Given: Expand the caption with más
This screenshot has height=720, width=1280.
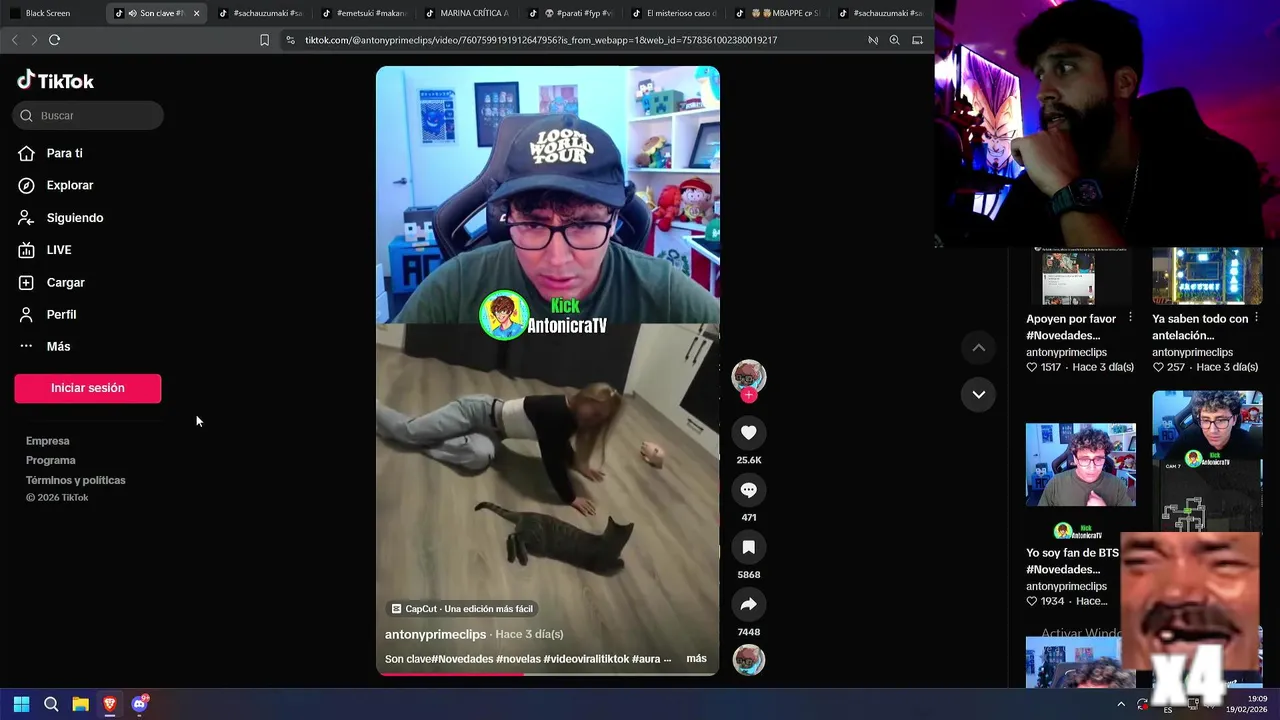Looking at the screenshot, I should (x=696, y=659).
